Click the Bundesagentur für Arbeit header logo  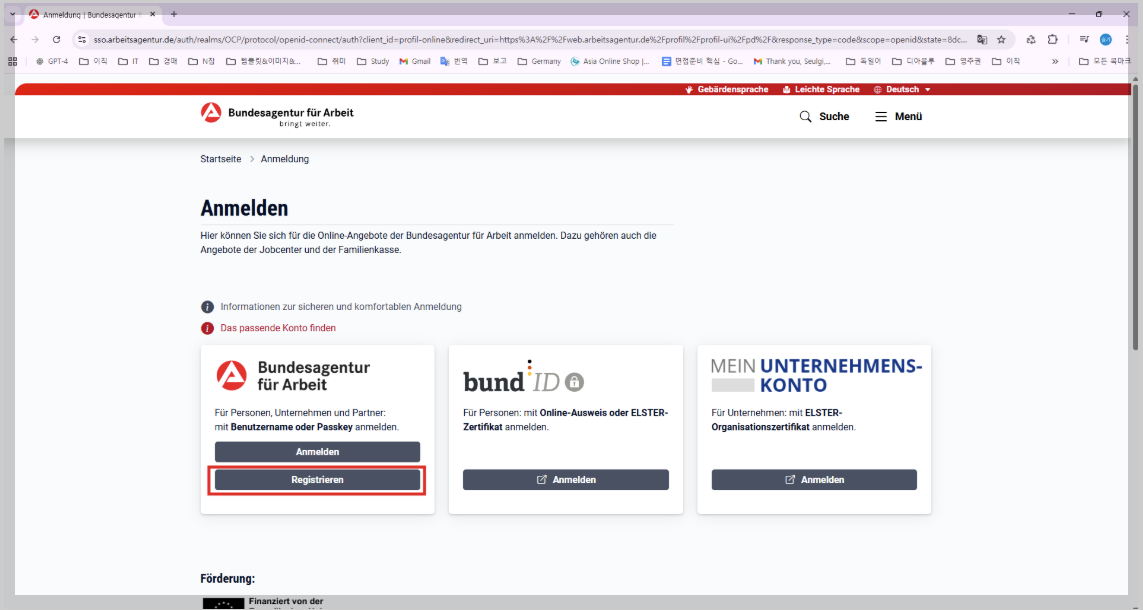click(x=277, y=115)
